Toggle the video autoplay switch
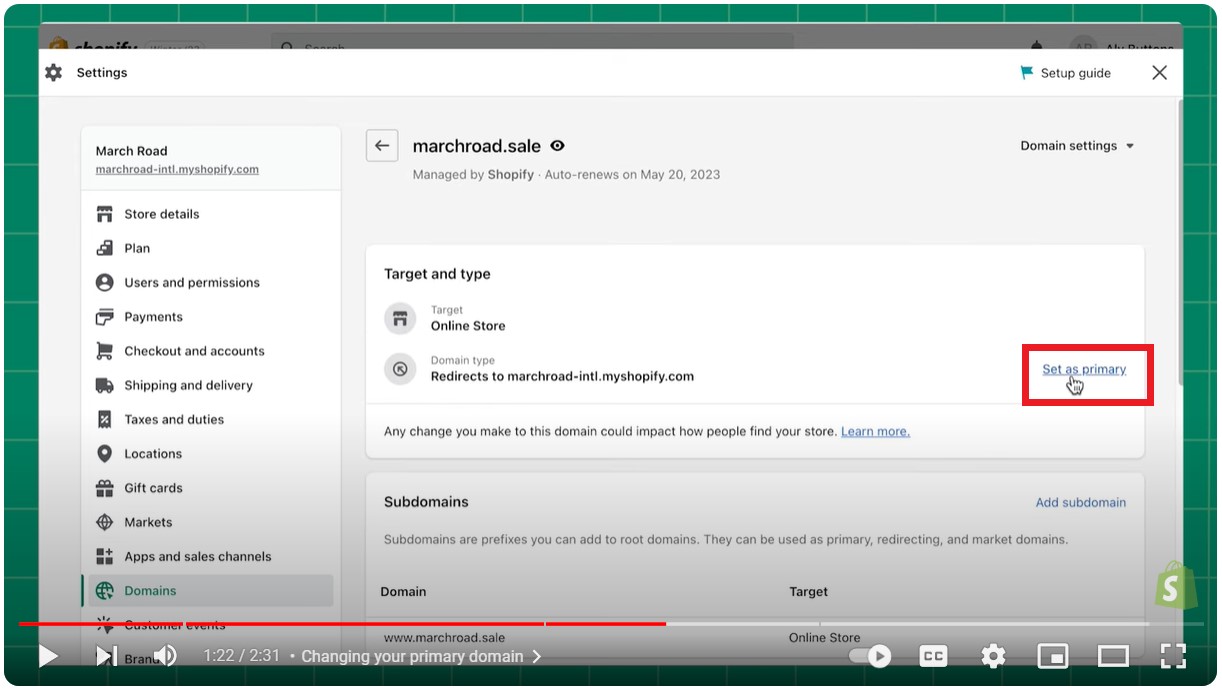The image size is (1222, 690). tap(870, 656)
